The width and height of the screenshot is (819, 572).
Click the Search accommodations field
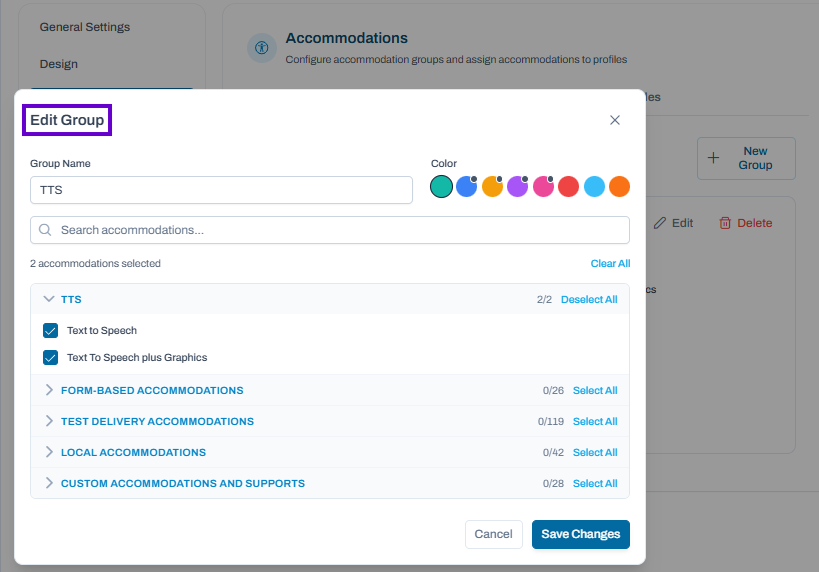click(x=330, y=230)
